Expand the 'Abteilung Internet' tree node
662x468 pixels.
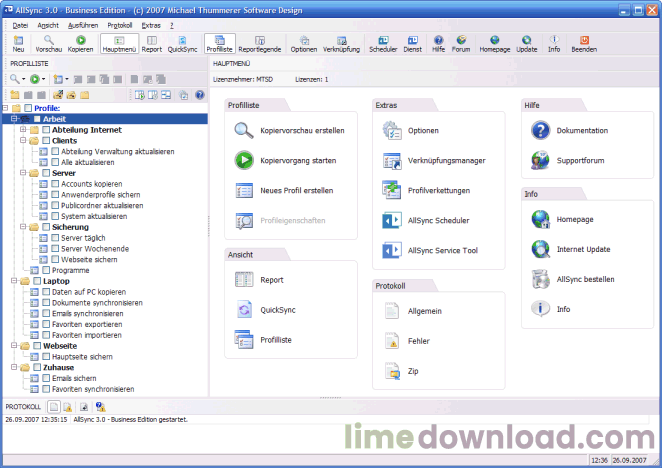click(x=23, y=129)
